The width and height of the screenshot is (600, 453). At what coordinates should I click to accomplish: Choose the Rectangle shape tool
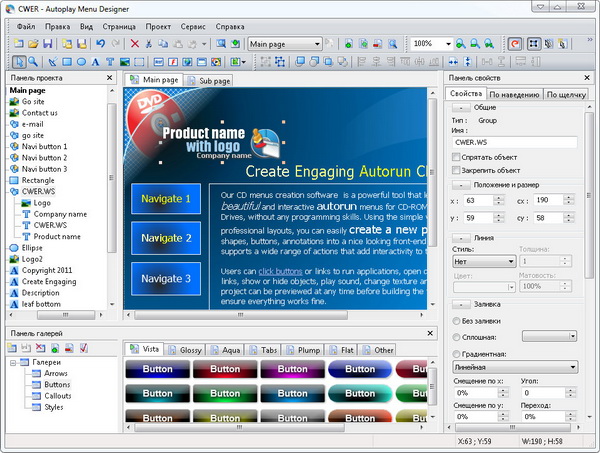[x=67, y=62]
